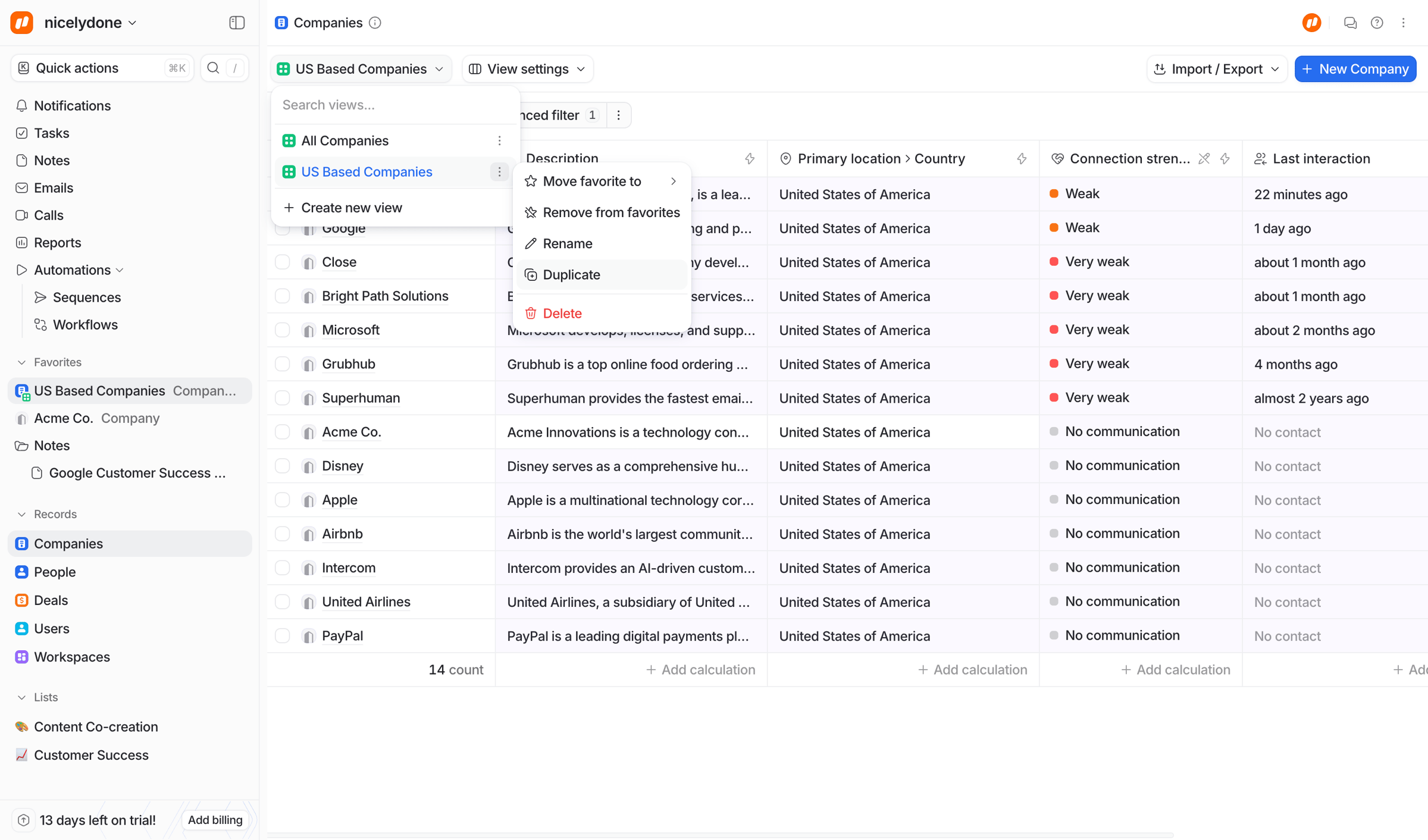Click the lightning icon in Description column
The width and height of the screenshot is (1428, 840).
750,159
